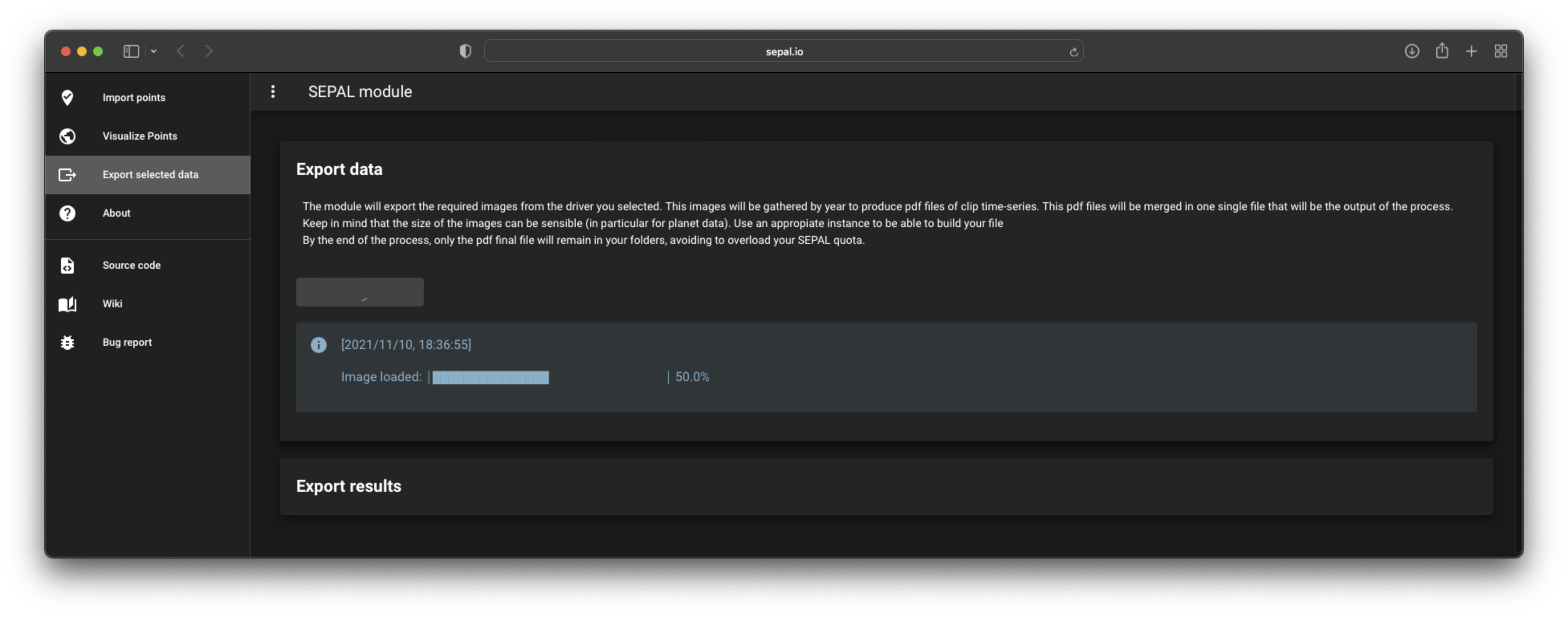Click the sepal.io address field
Viewport: 1568px width, 617px height.
point(783,52)
